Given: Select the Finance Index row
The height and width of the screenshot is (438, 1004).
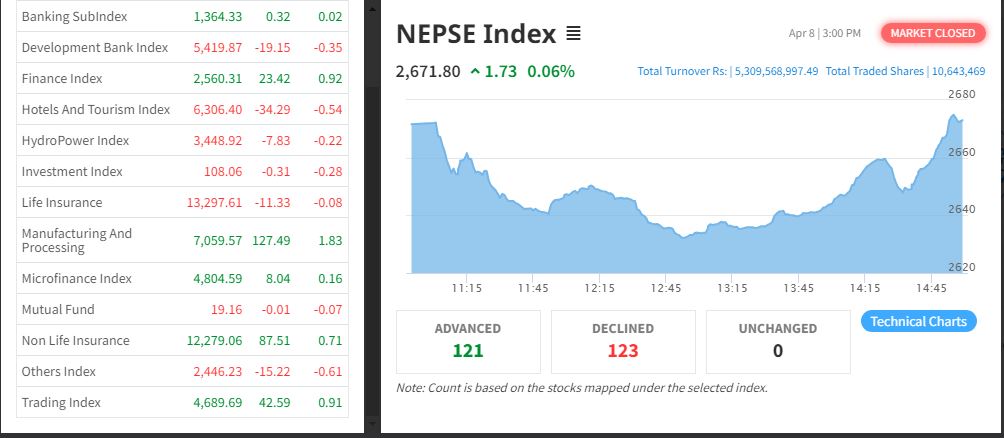Looking at the screenshot, I should [x=182, y=78].
